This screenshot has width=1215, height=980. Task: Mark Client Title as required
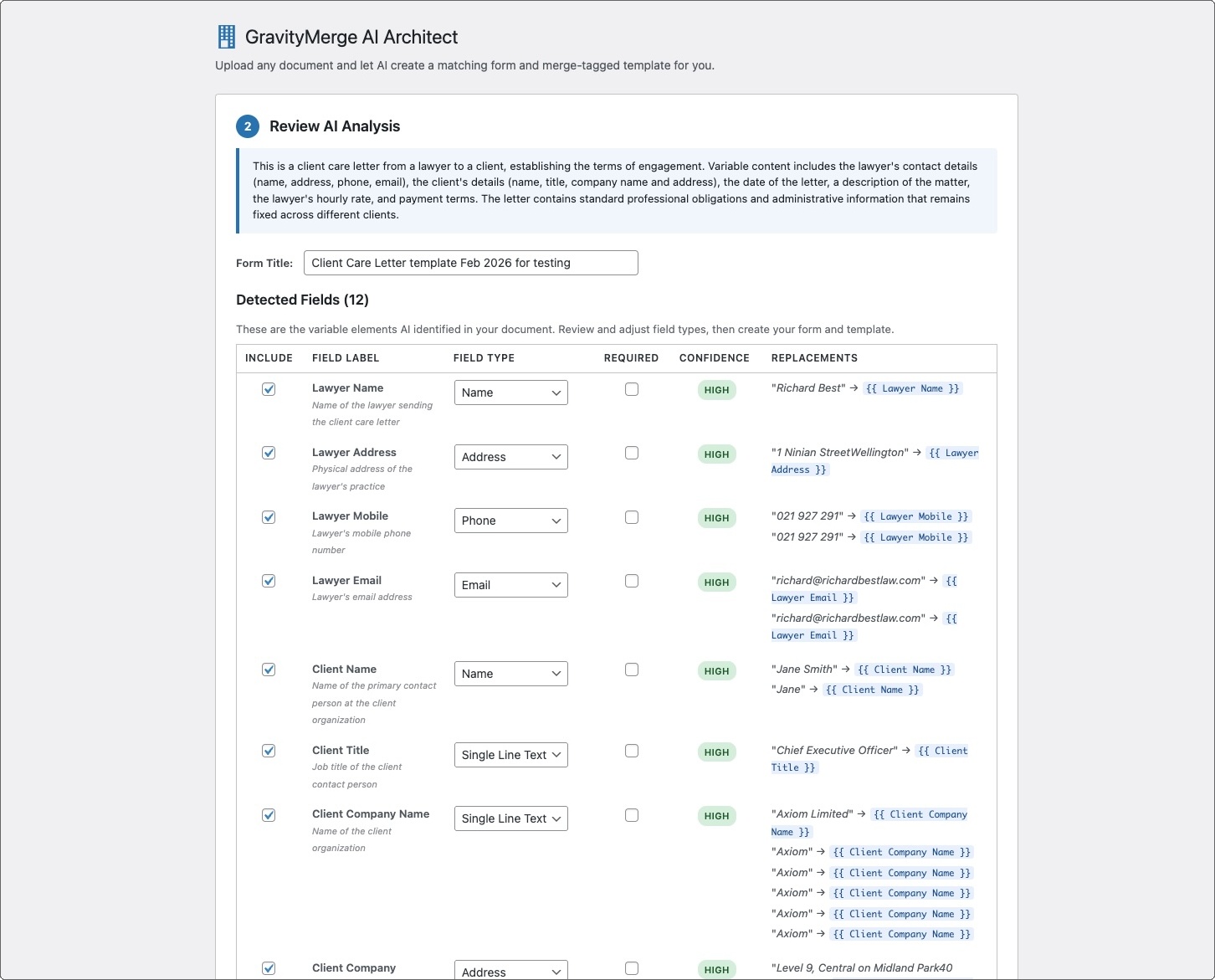pyautogui.click(x=632, y=751)
